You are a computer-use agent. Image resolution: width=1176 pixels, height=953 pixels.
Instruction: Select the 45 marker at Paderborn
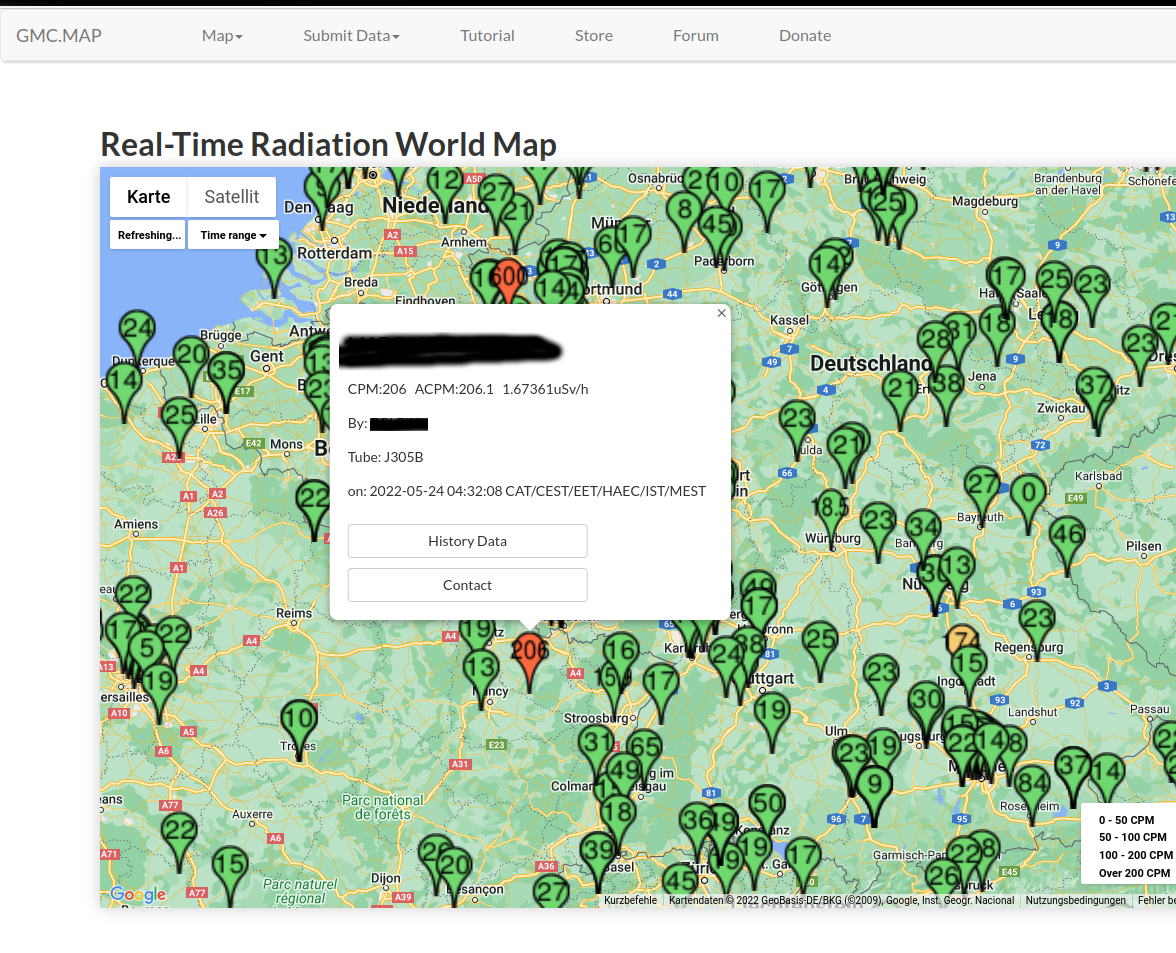pyautogui.click(x=718, y=227)
